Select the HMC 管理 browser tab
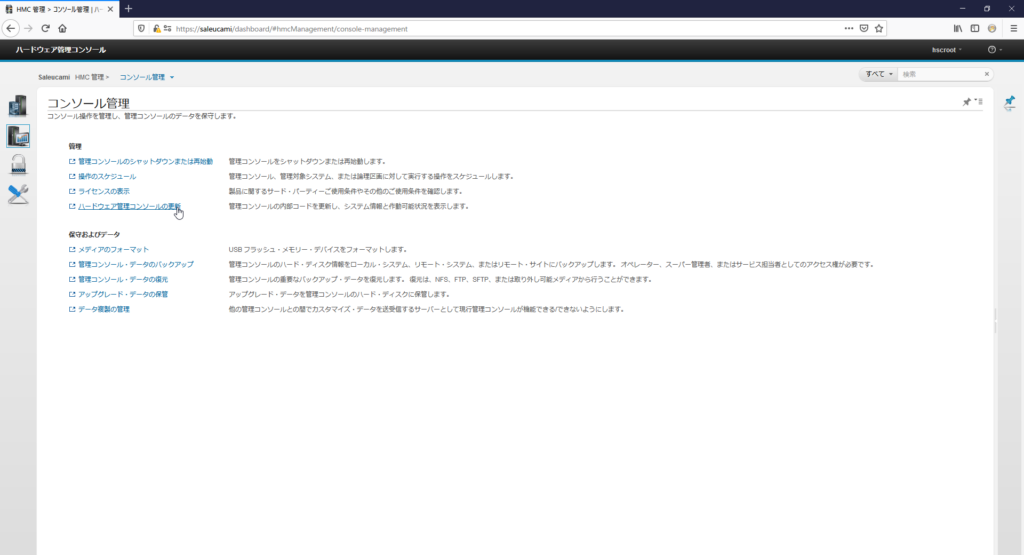 [62, 8]
